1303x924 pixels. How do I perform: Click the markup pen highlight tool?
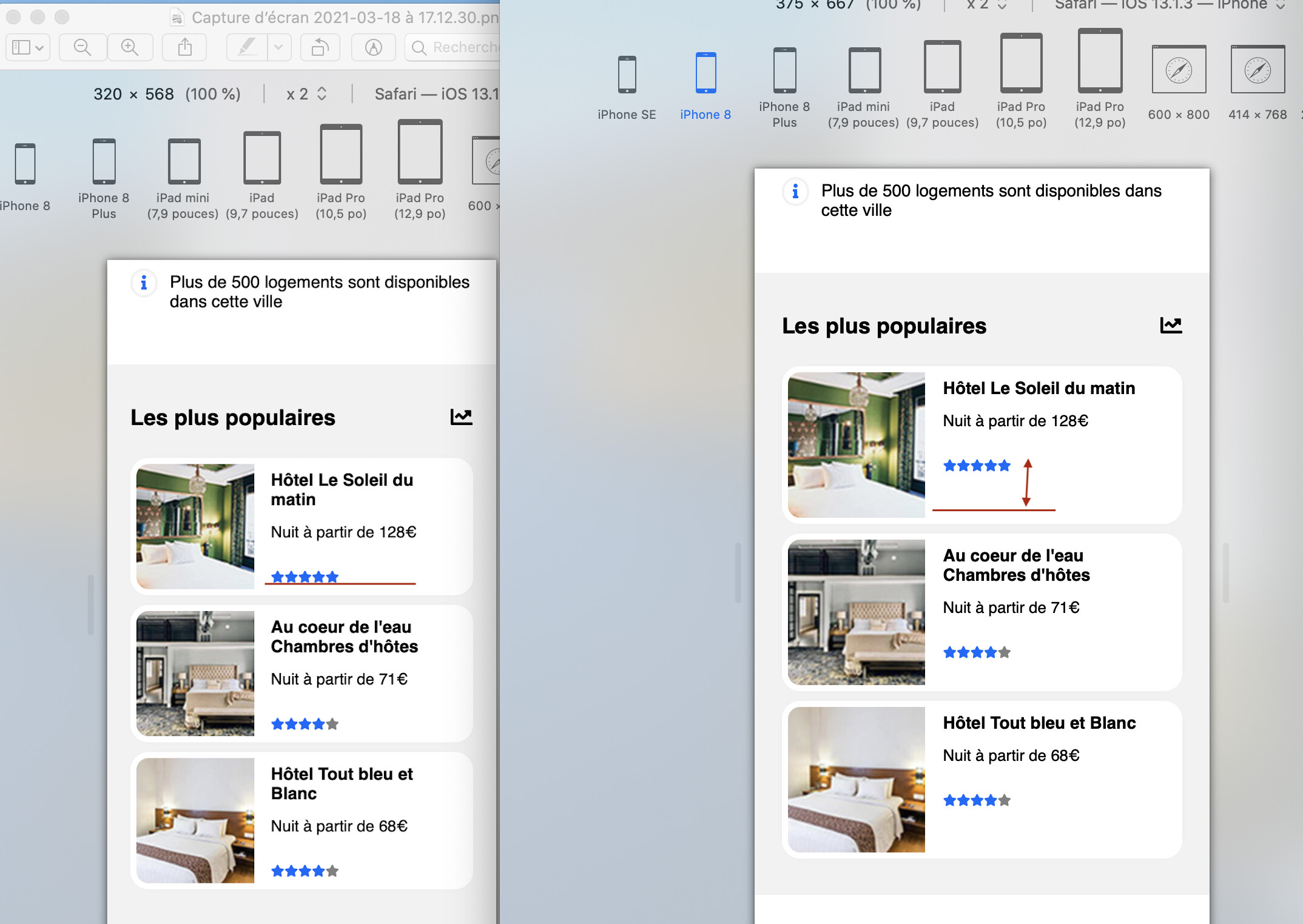[x=246, y=47]
